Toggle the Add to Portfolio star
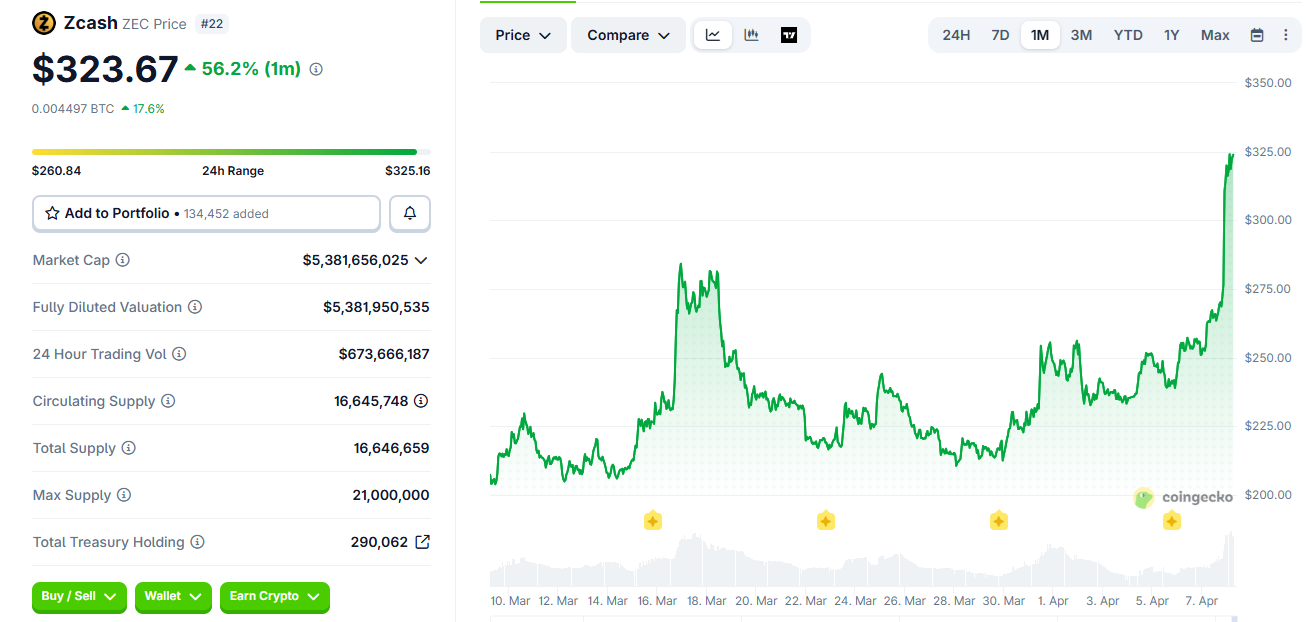Viewport: 1307px width, 622px height. tap(52, 213)
